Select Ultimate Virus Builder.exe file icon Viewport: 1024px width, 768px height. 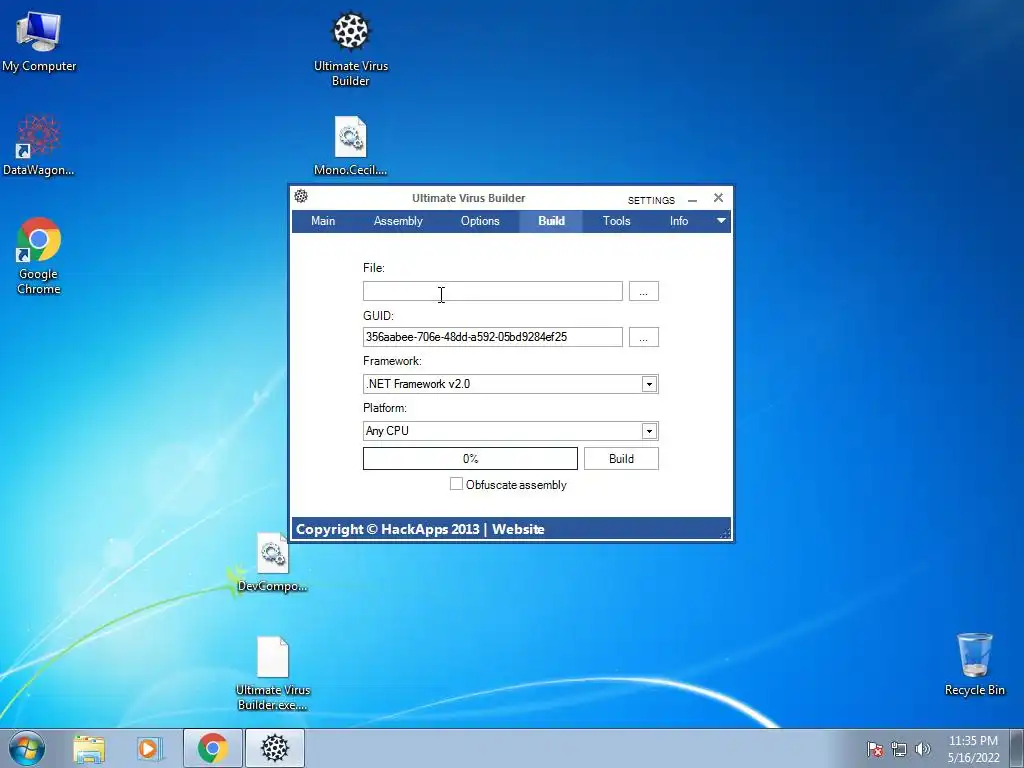272,673
